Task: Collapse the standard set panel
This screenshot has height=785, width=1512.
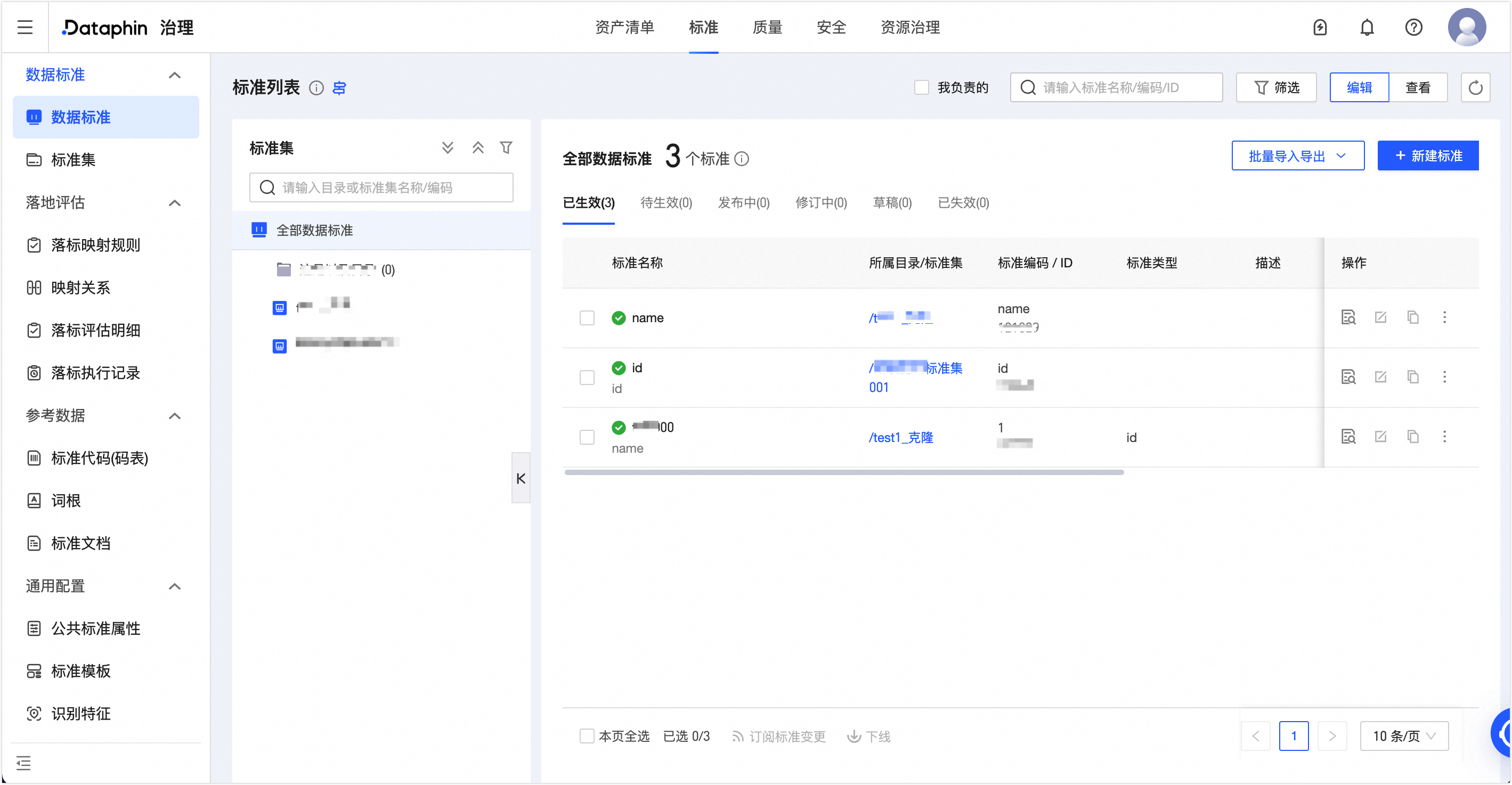Action: 521,478
